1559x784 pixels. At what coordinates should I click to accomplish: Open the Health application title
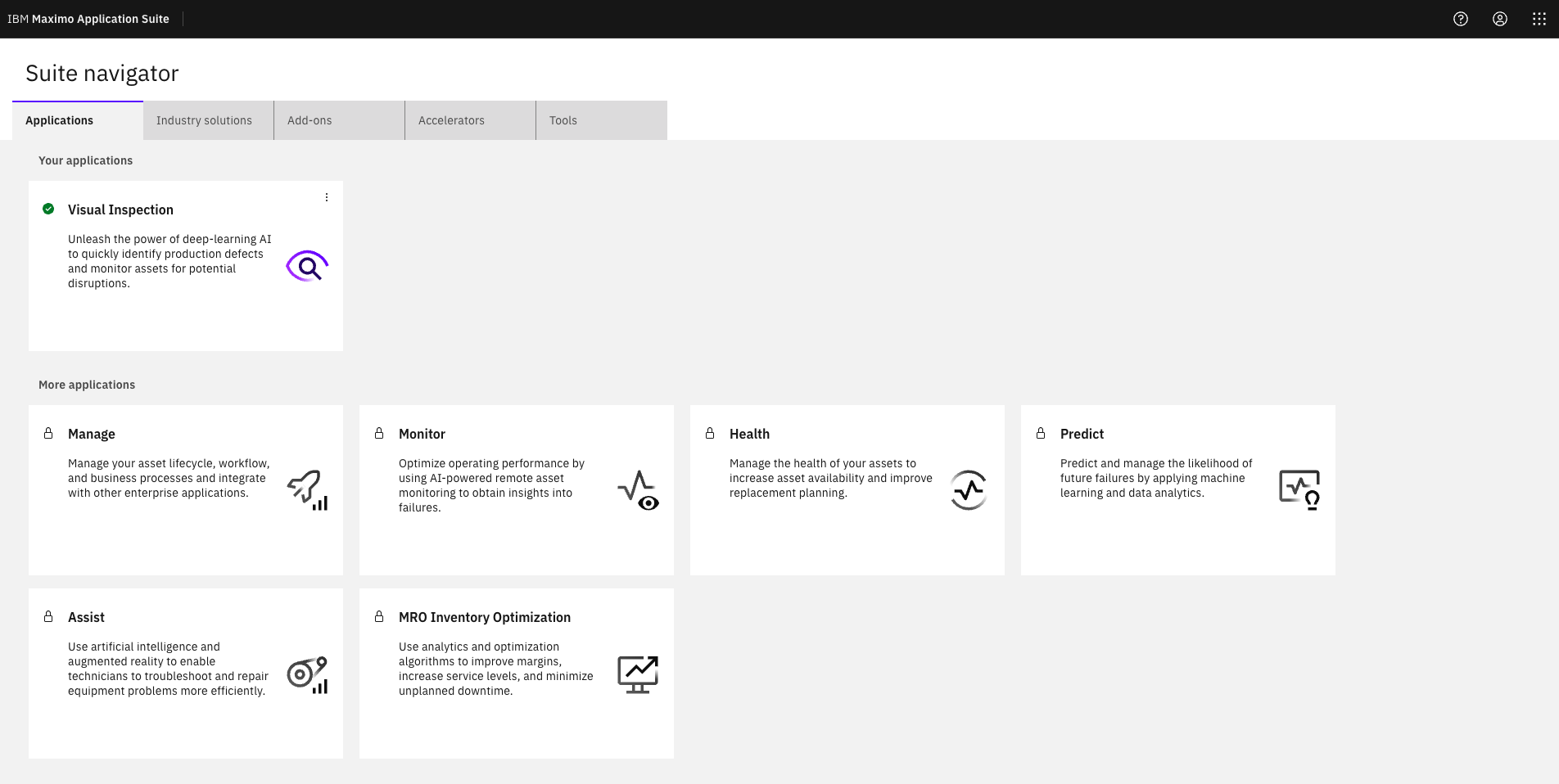tap(749, 434)
